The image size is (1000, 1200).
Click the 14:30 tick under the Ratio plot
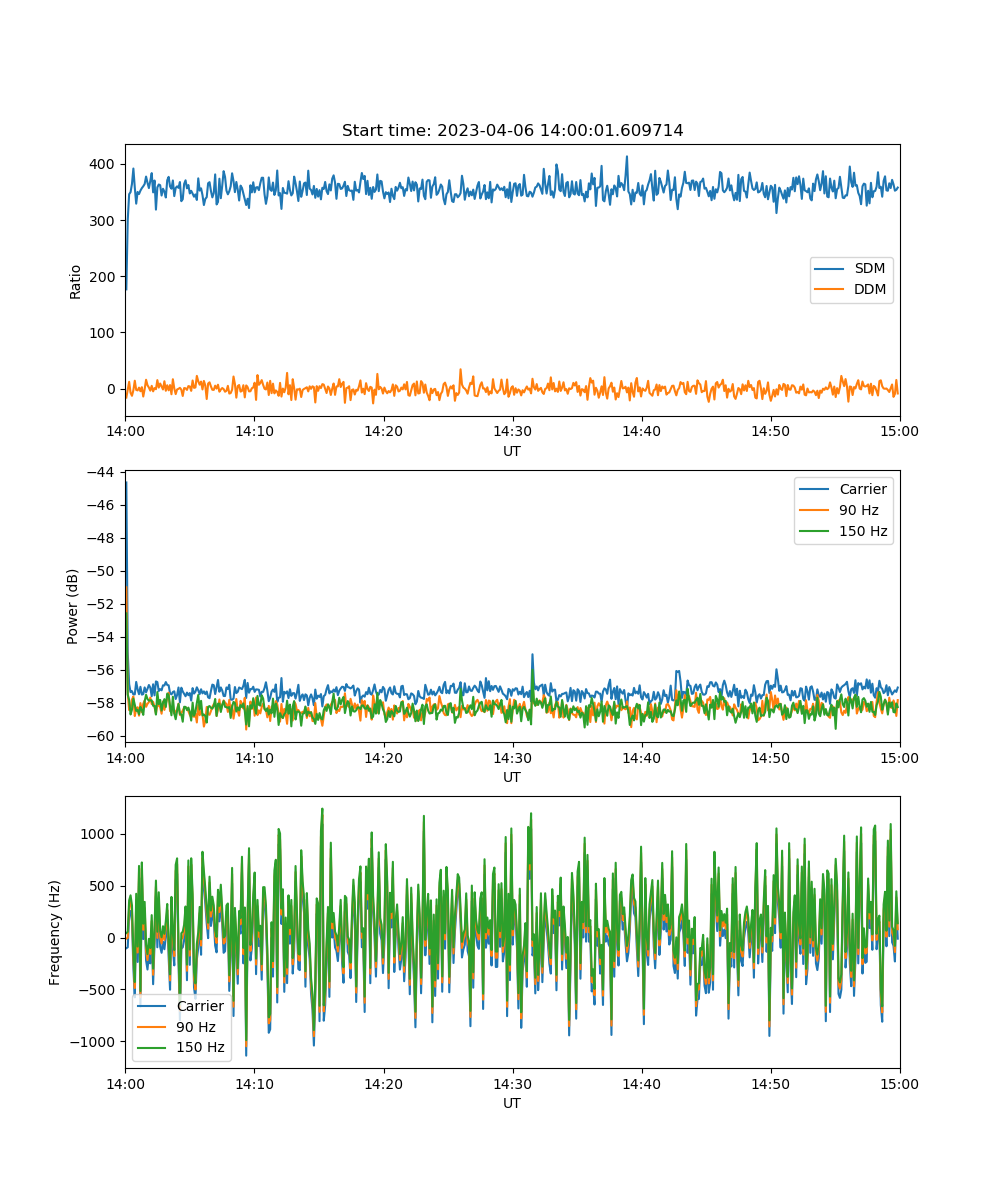tap(512, 431)
